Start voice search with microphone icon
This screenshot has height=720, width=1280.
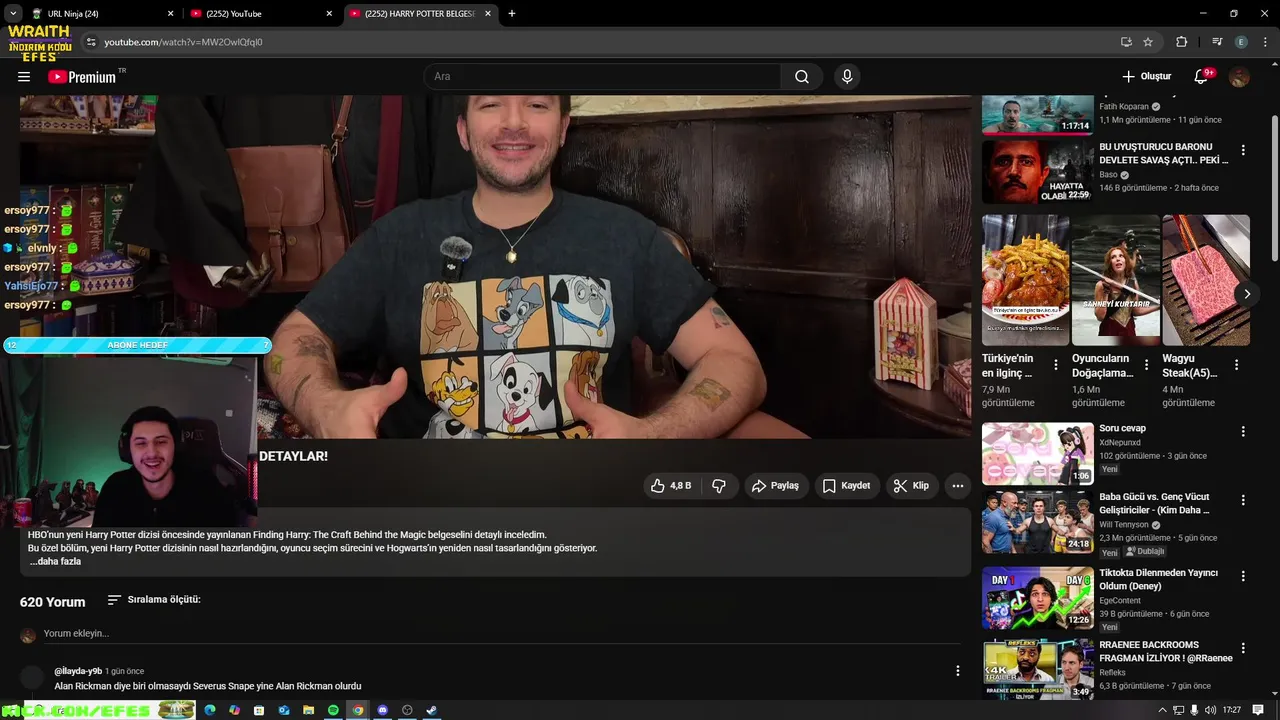click(x=847, y=77)
